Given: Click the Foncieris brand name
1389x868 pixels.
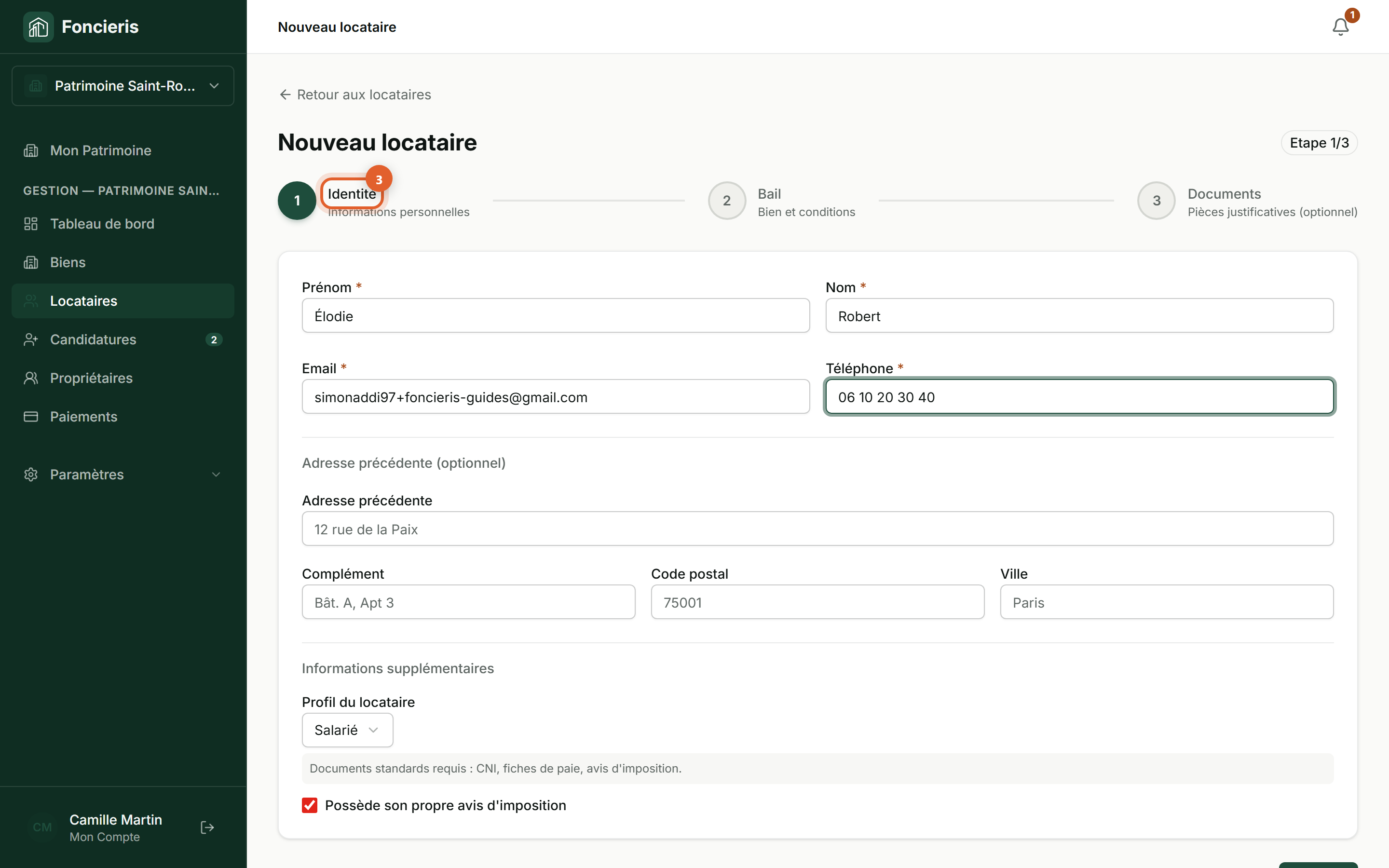Looking at the screenshot, I should (x=100, y=27).
